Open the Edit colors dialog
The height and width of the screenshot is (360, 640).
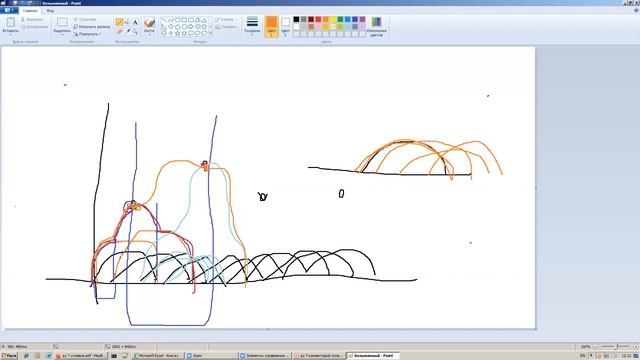376,26
